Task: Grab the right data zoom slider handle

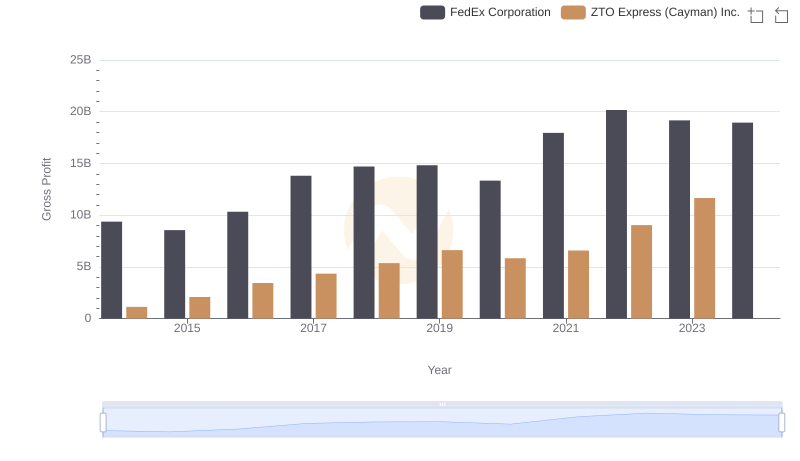Action: [x=782, y=423]
